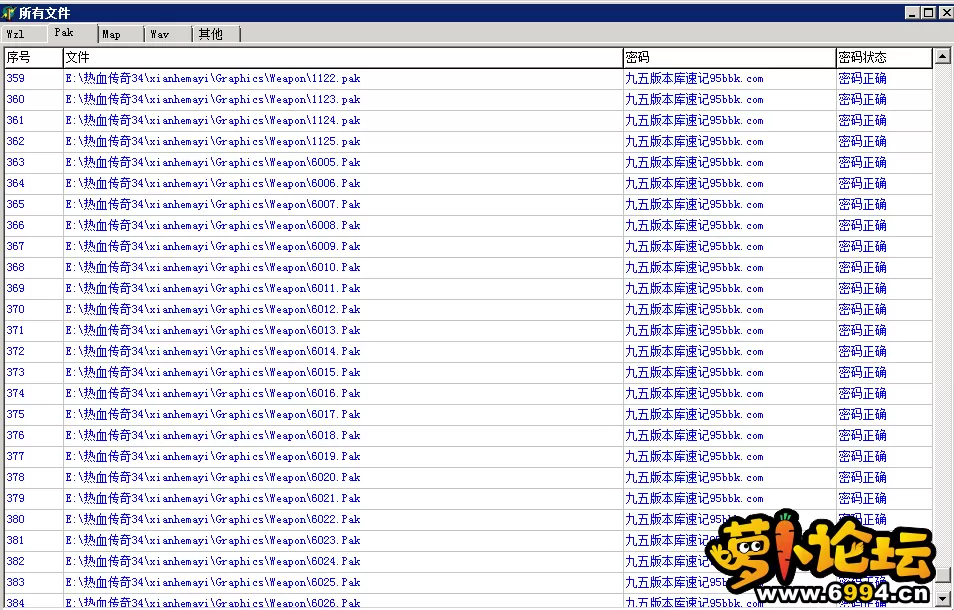Screen dimensions: 954x610
Task: Open the 其他 tab
Action: [x=217, y=34]
